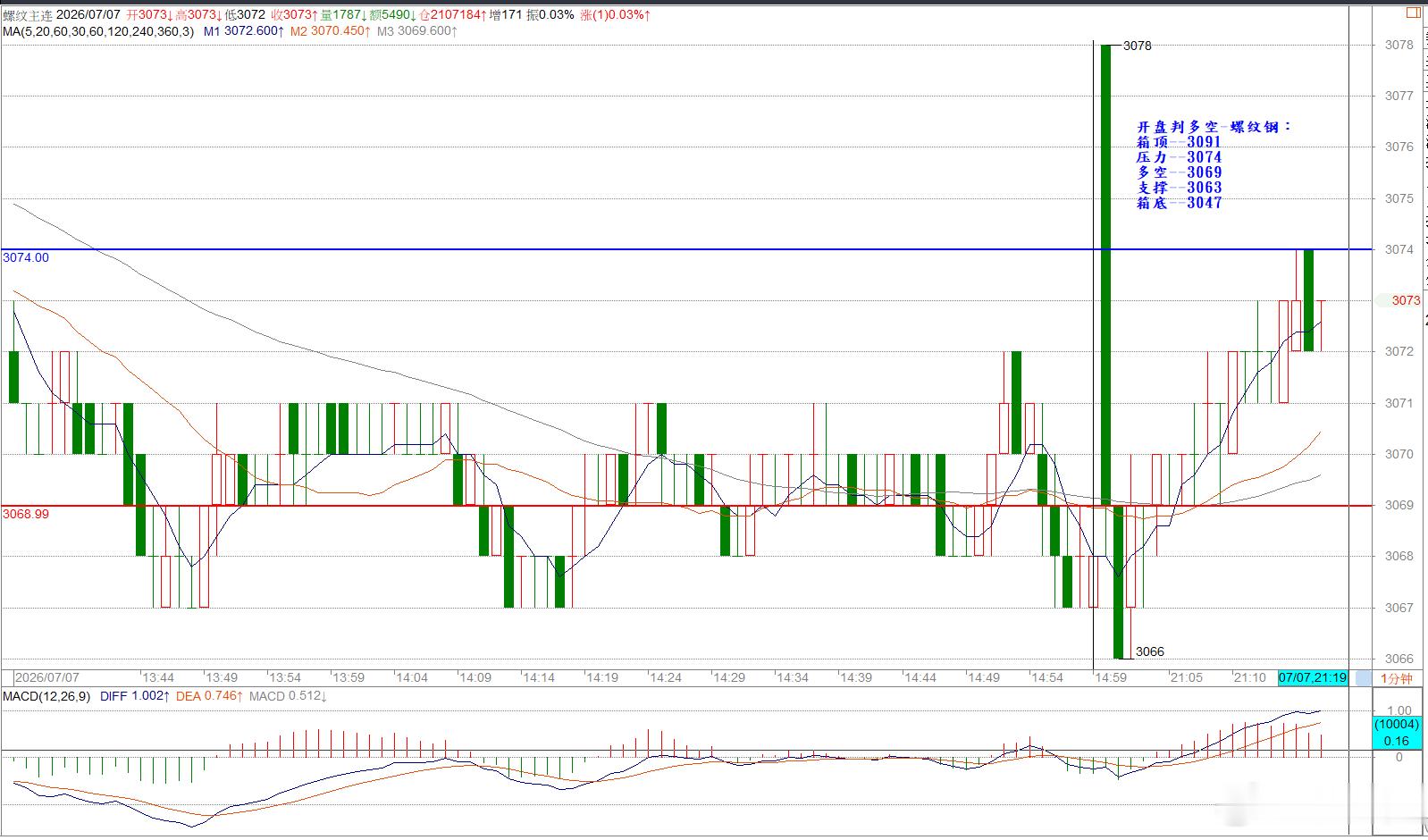The height and width of the screenshot is (840, 1428).
Task: Click the 额5490 turnover field
Action: (392, 15)
